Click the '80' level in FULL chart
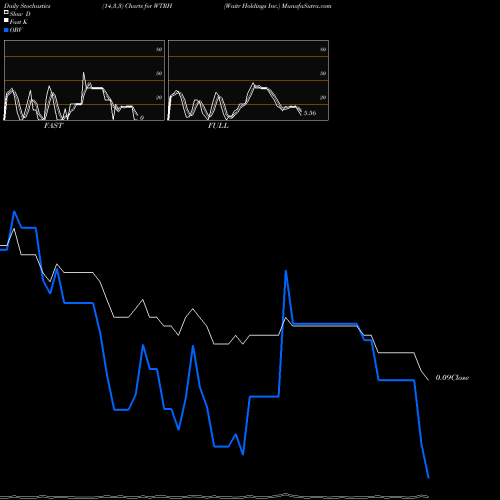 tap(323, 49)
